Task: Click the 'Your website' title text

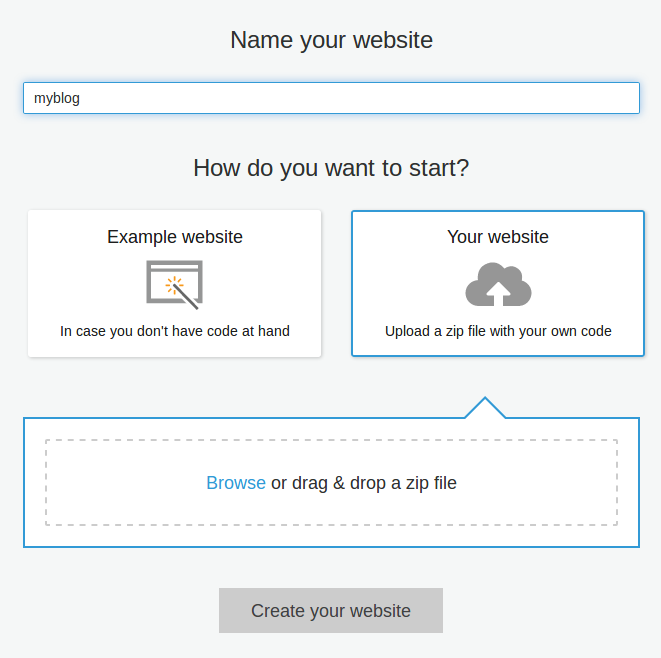Action: click(498, 237)
